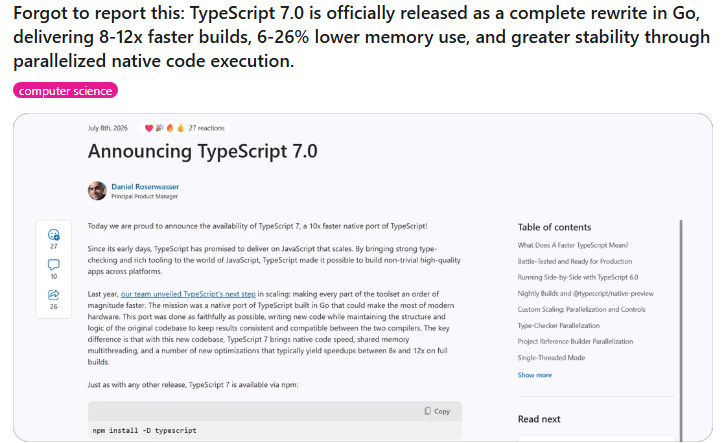The width and height of the screenshot is (721, 443).
Task: Click the copy clipboard icon on code block
Action: point(428,411)
